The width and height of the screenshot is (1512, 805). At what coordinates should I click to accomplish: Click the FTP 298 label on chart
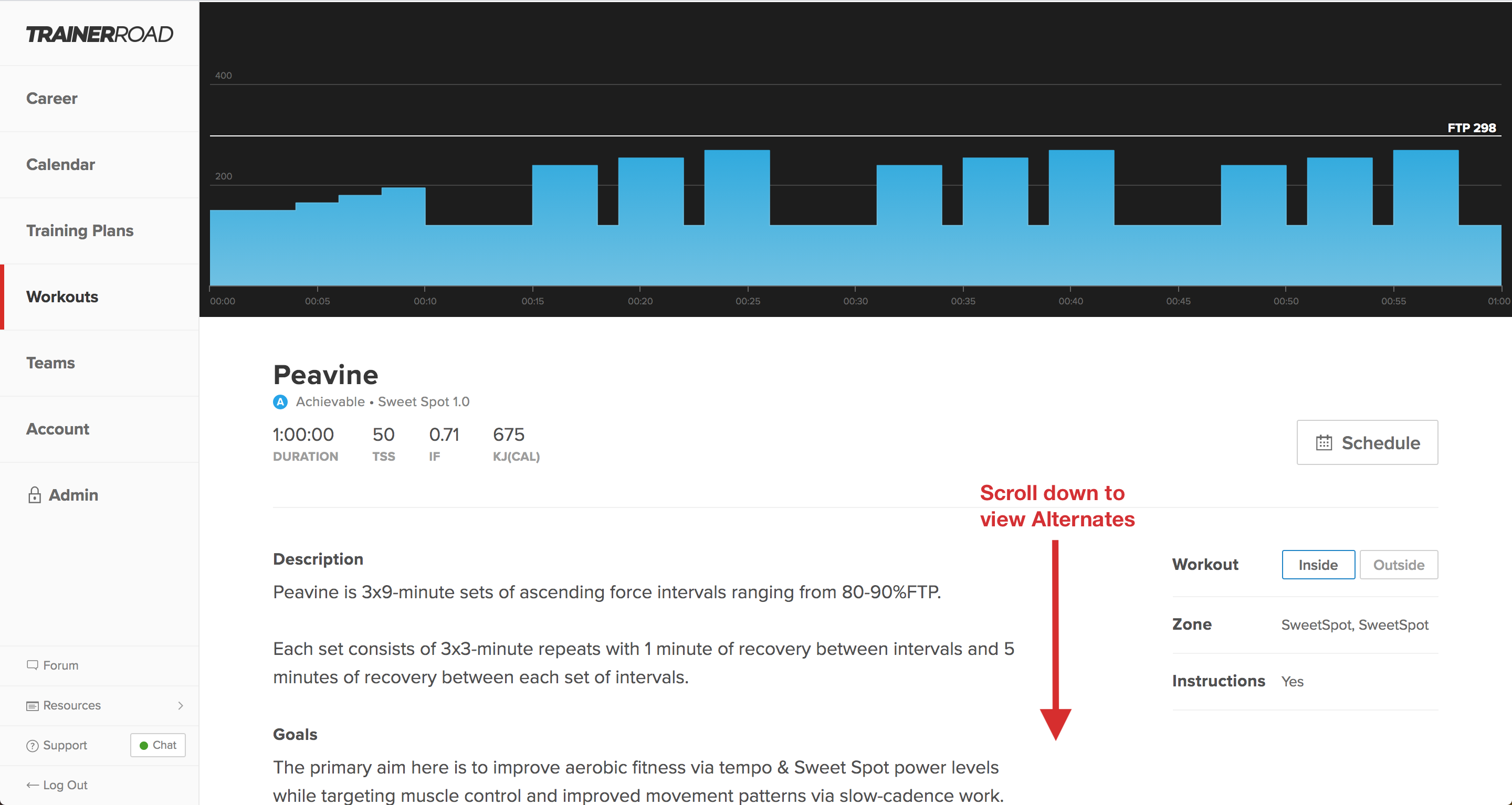pyautogui.click(x=1472, y=128)
